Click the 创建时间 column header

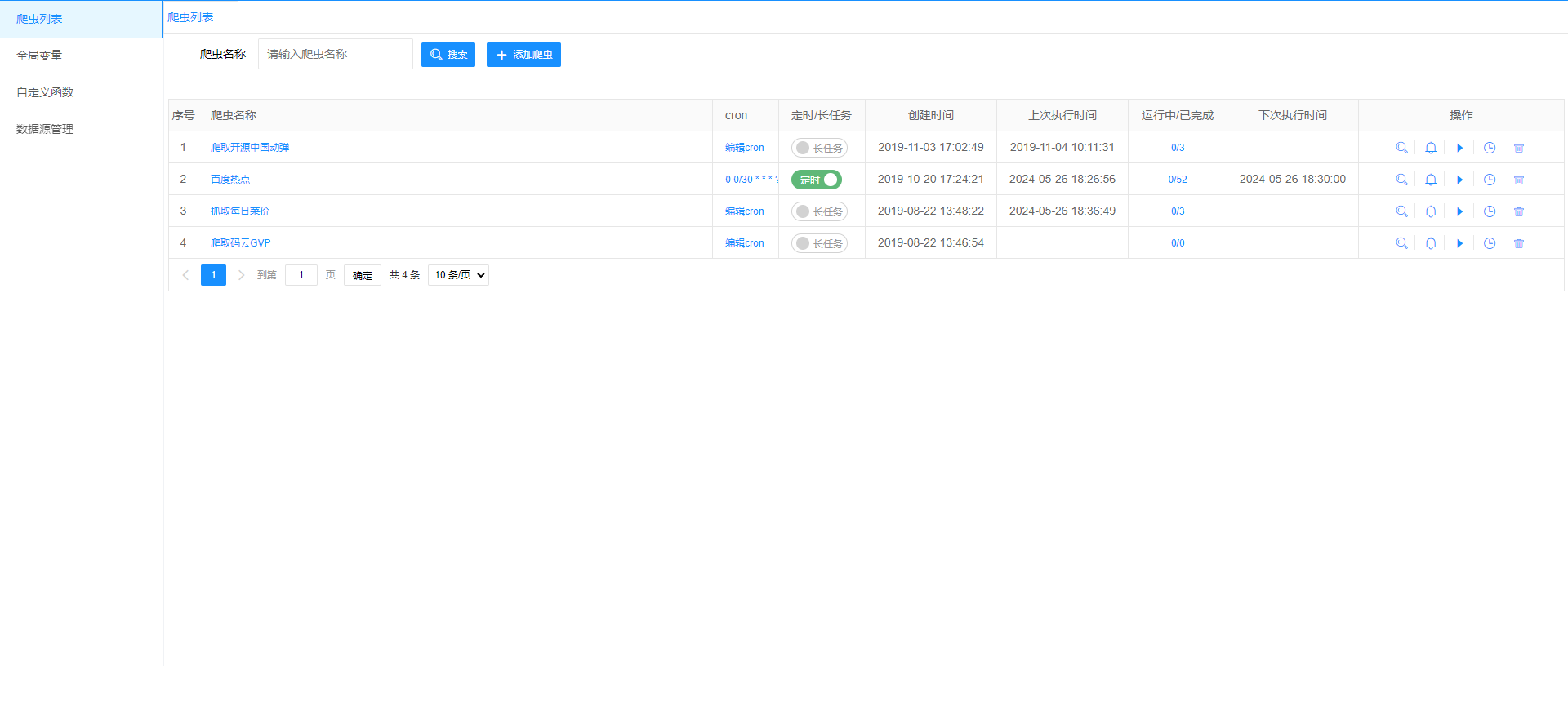[x=931, y=116]
